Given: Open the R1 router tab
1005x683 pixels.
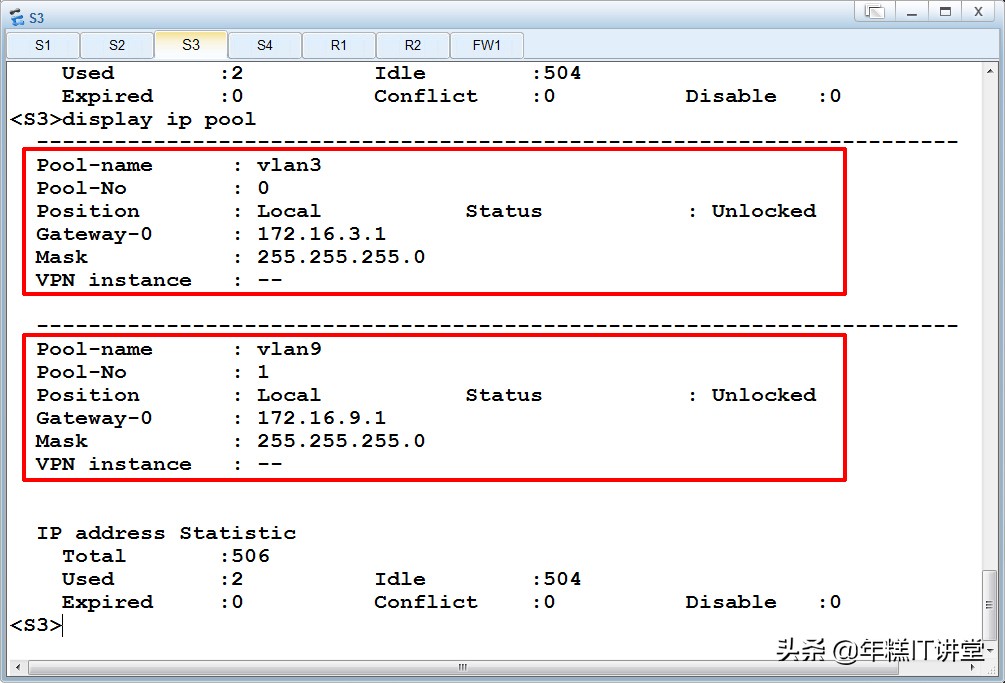Looking at the screenshot, I should coord(338,45).
